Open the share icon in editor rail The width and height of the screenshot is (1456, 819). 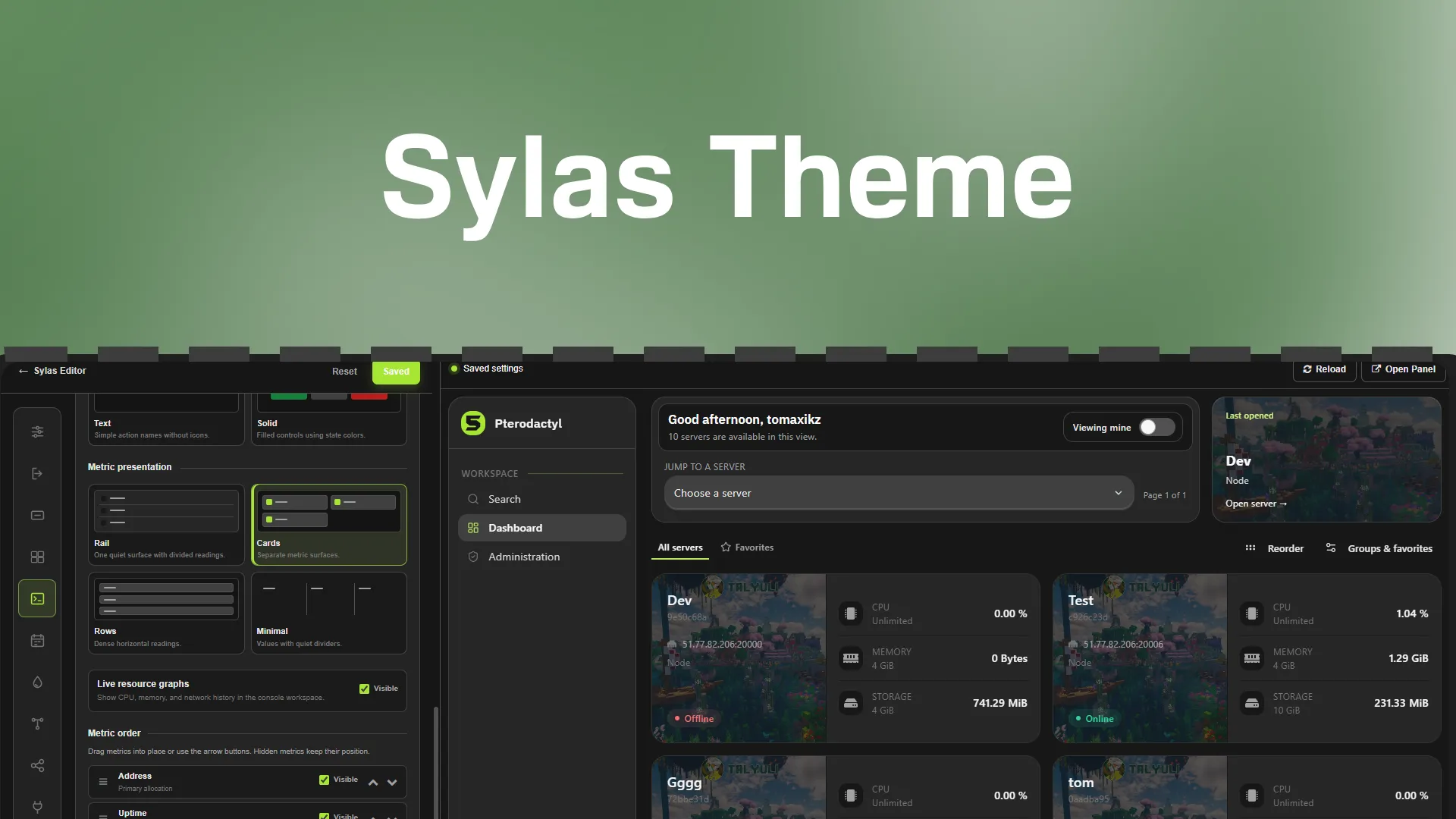pyautogui.click(x=37, y=766)
